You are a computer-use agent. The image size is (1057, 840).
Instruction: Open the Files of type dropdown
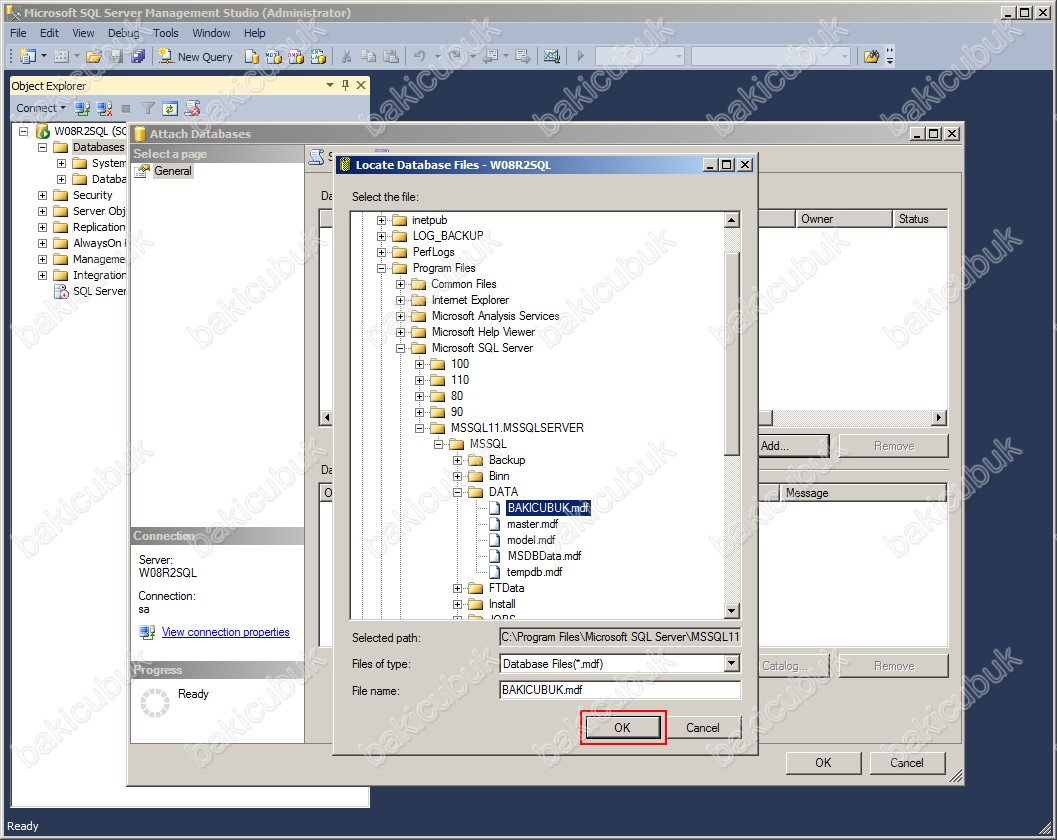click(732, 663)
